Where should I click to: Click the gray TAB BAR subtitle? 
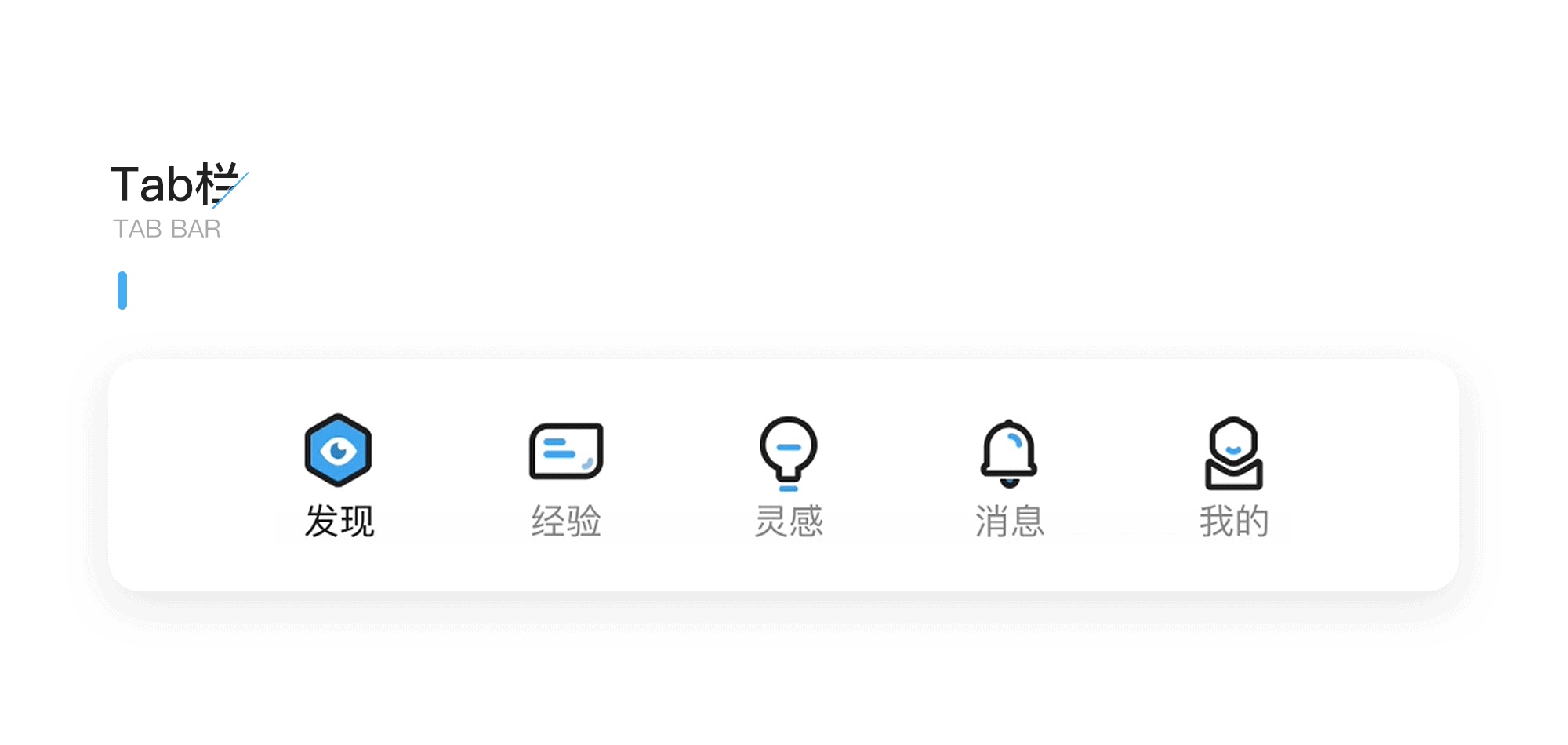tap(167, 229)
